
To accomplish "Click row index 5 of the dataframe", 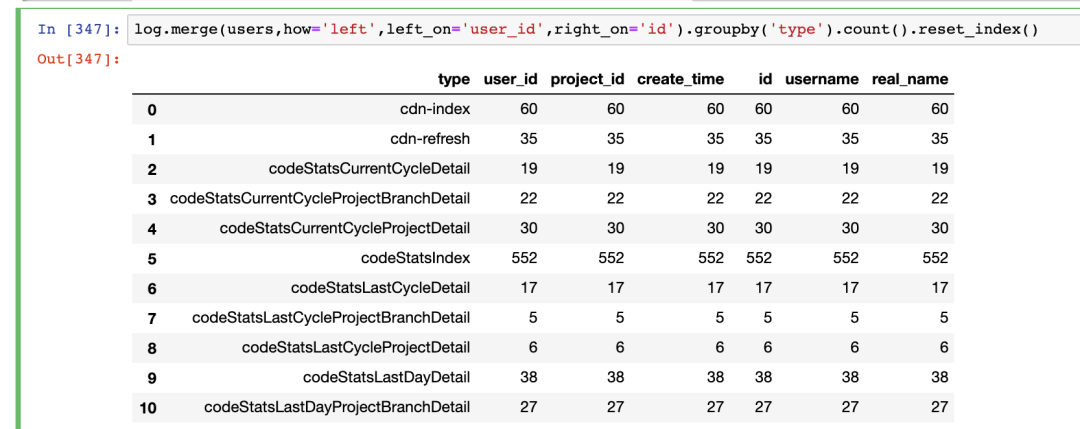I will (152, 258).
